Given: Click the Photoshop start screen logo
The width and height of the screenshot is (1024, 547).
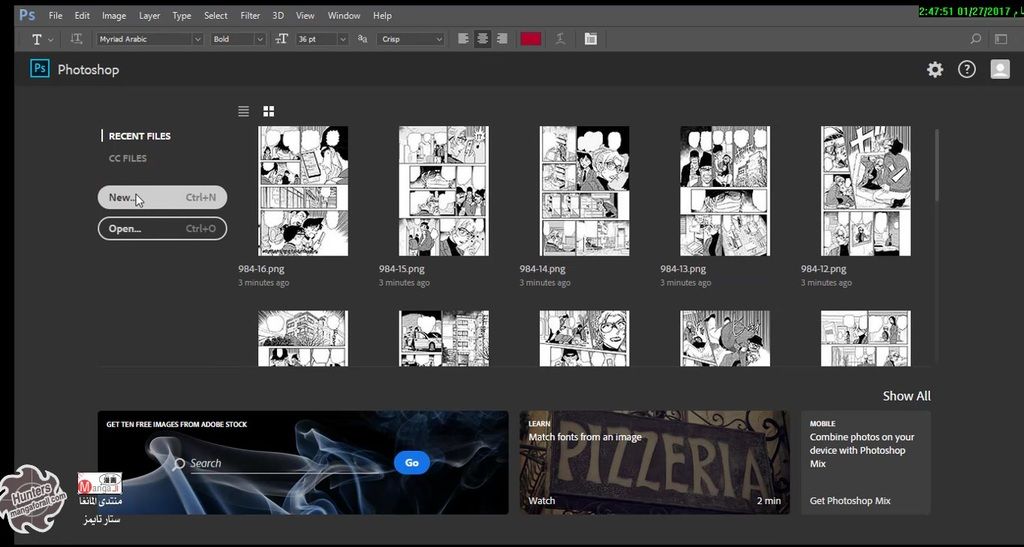Looking at the screenshot, I should [x=40, y=69].
